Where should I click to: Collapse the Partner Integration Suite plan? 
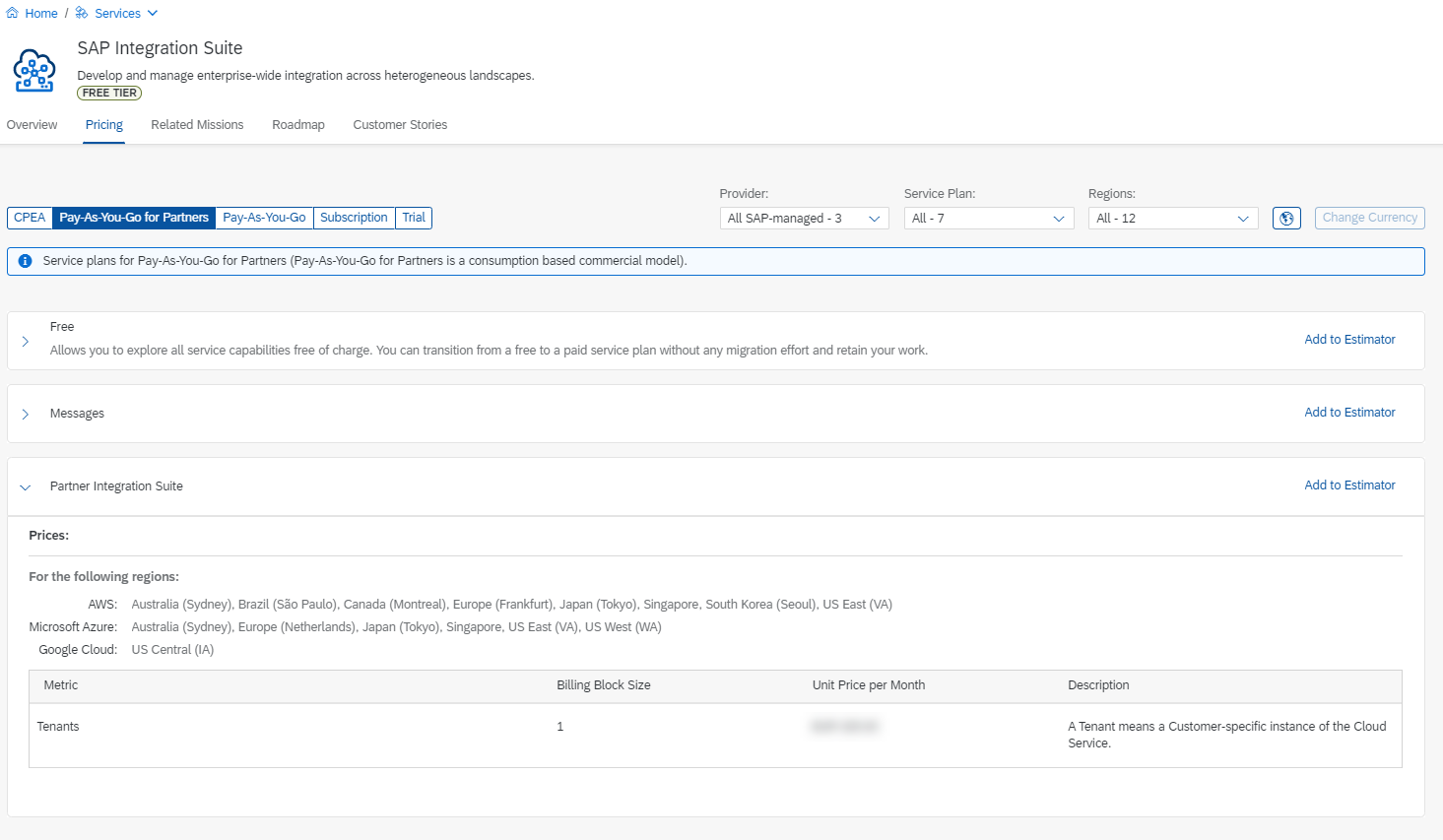pos(26,486)
